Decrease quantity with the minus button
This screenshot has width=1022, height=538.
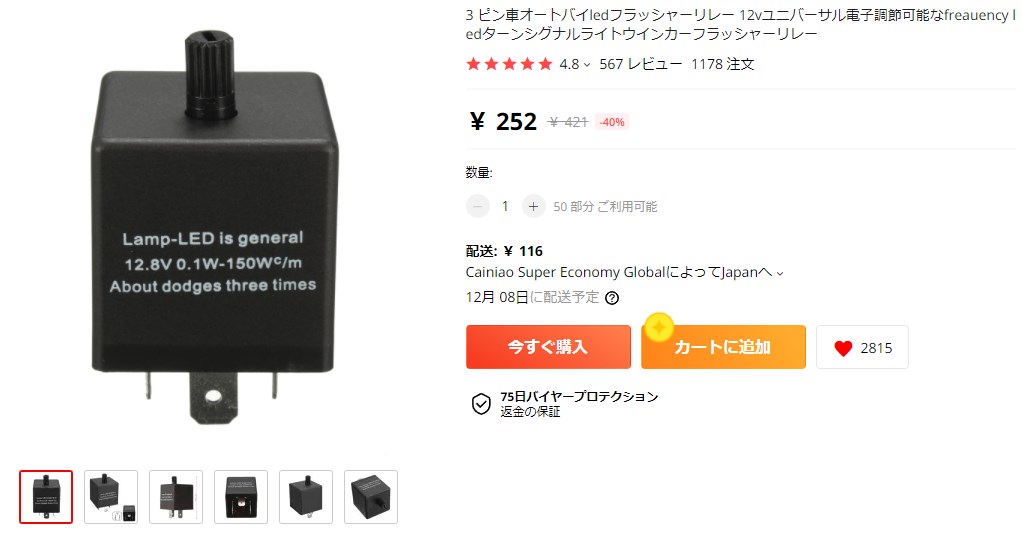pos(477,207)
